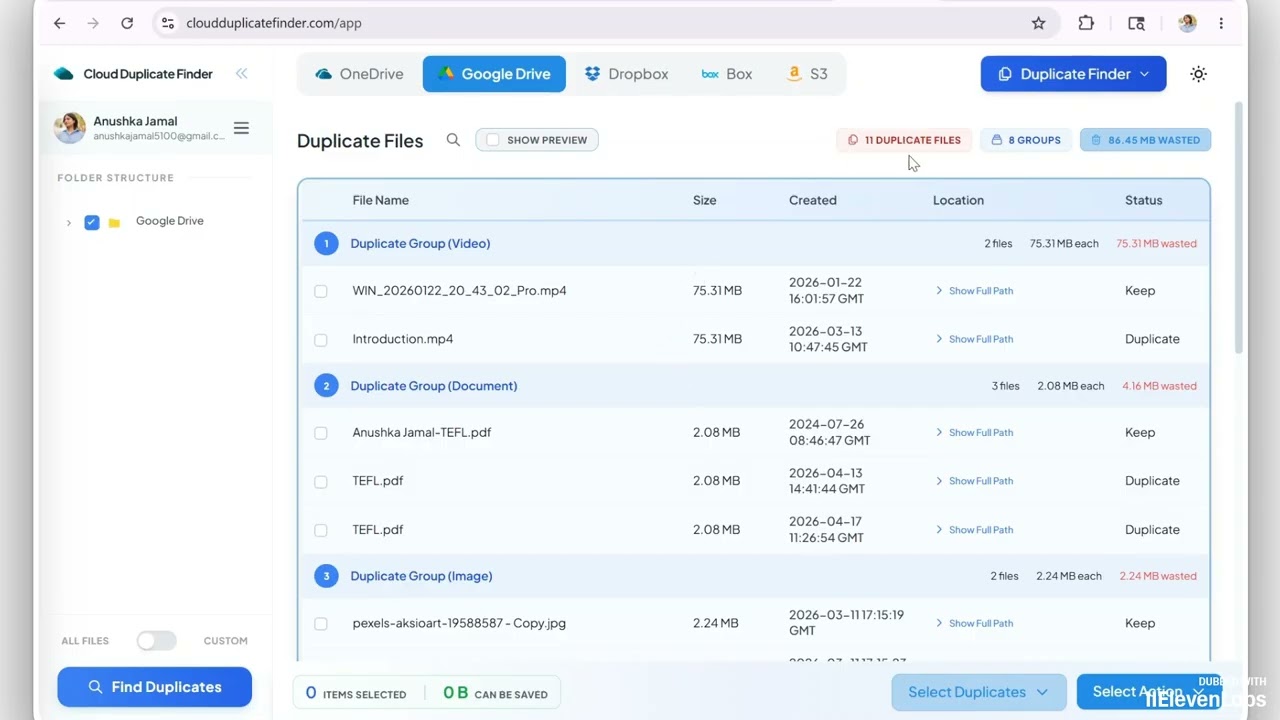
Task: Show full path for pexels-aksioart-19588587 - Copy.jpg
Action: point(974,623)
